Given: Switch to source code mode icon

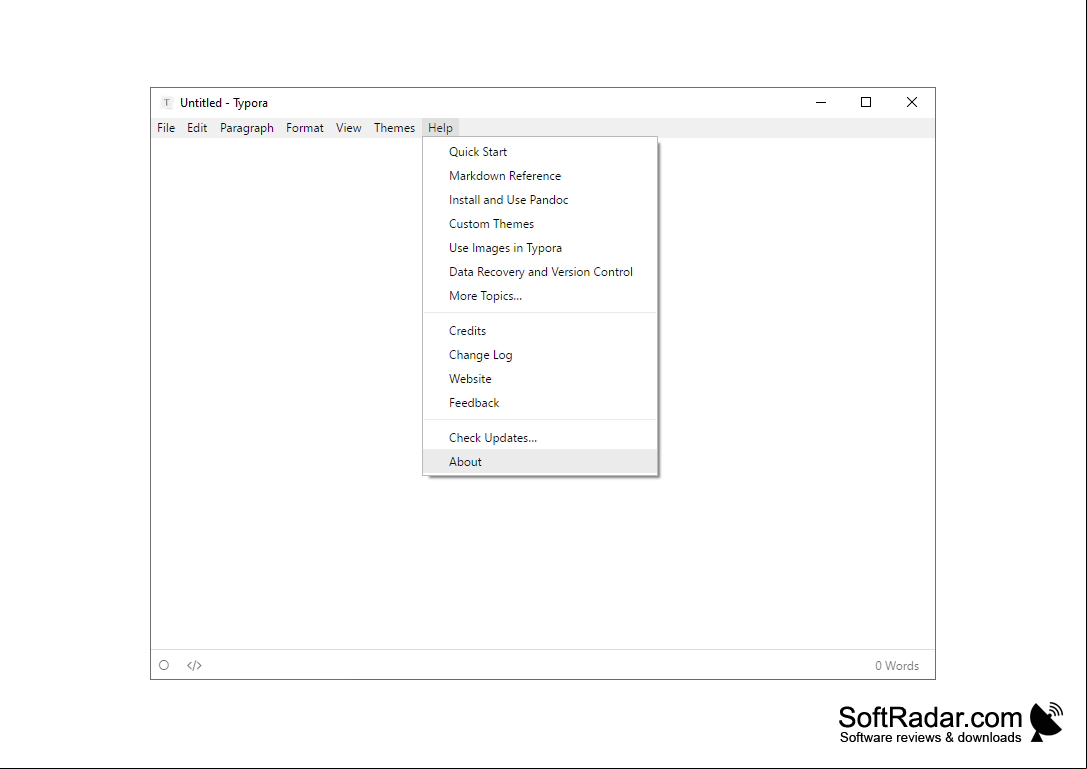Looking at the screenshot, I should [194, 665].
